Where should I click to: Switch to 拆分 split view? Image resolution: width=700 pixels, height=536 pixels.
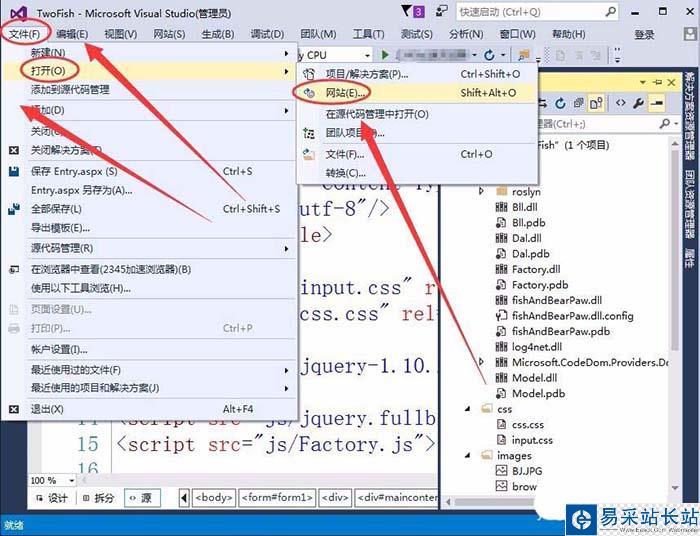[x=99, y=498]
